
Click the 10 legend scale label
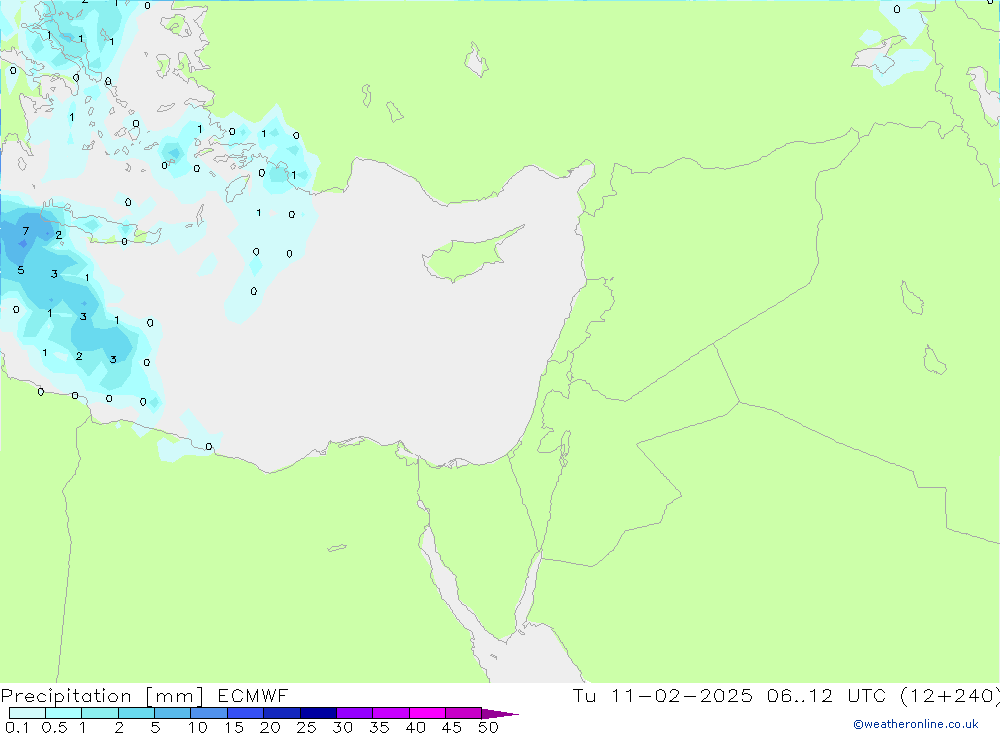coord(197,727)
